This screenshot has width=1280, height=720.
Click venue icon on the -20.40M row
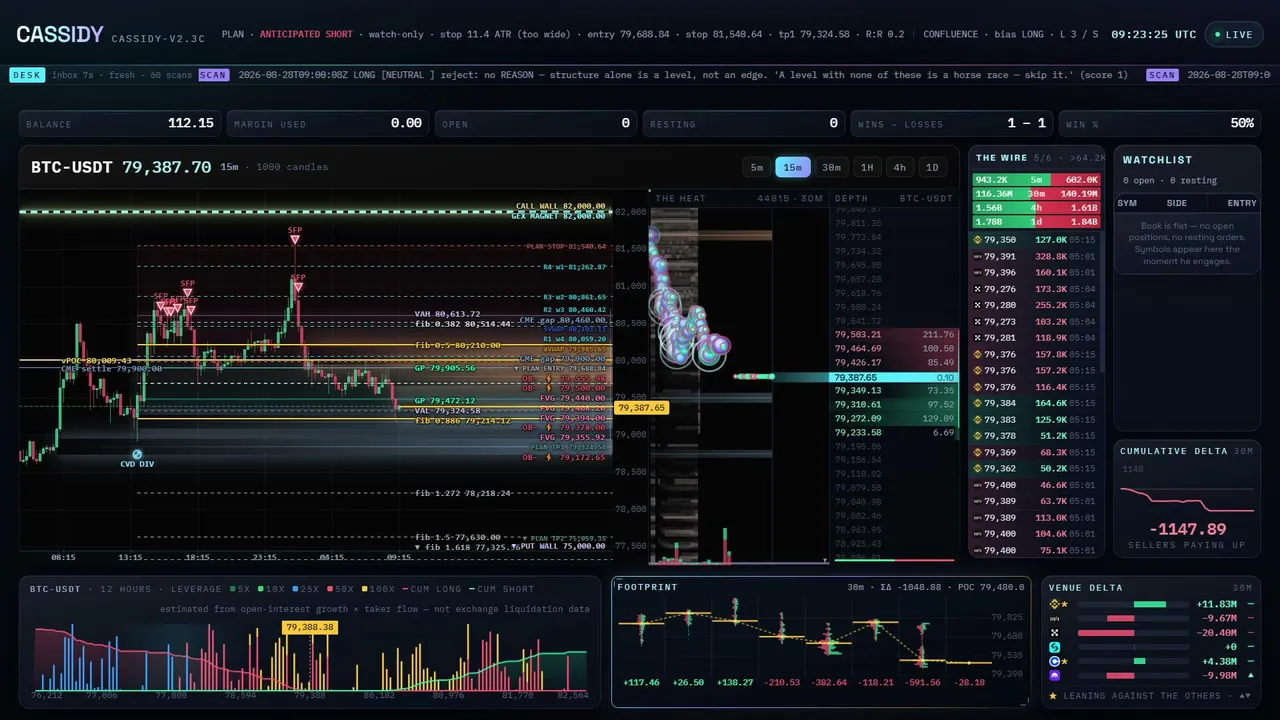1054,633
